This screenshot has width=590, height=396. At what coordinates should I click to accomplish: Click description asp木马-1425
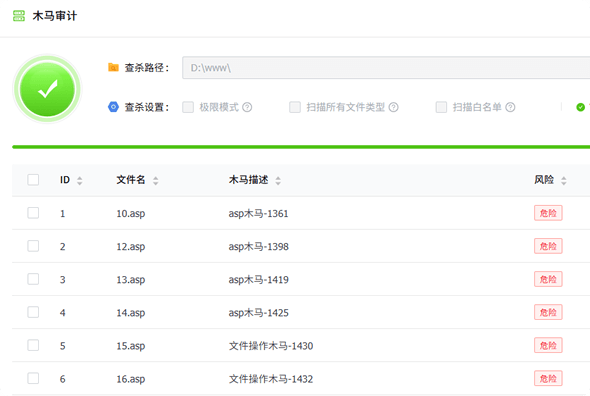tap(259, 313)
